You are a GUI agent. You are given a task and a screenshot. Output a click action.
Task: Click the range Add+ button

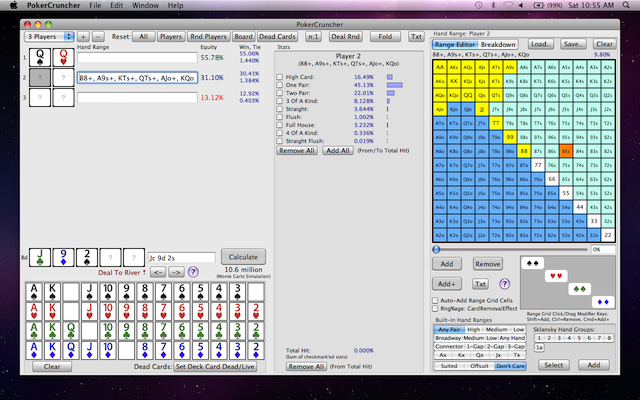point(447,284)
